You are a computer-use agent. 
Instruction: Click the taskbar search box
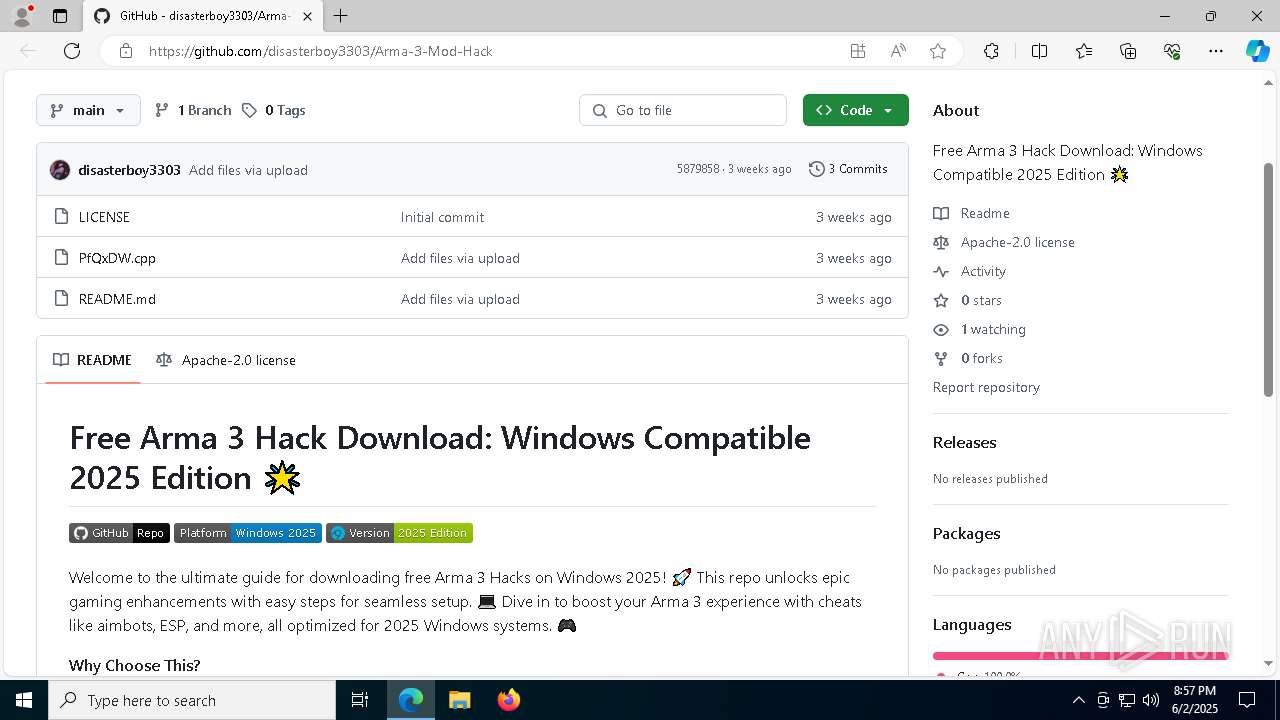coord(192,700)
